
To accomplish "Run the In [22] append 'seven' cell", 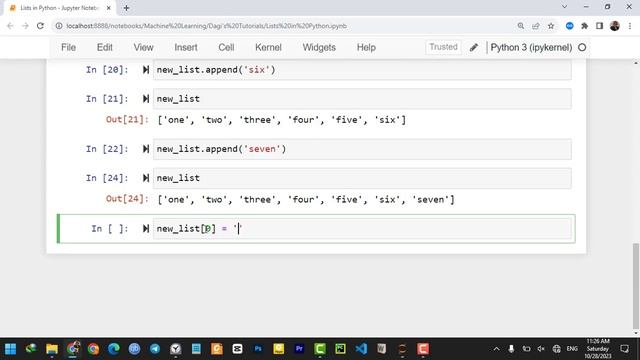I will tap(146, 149).
